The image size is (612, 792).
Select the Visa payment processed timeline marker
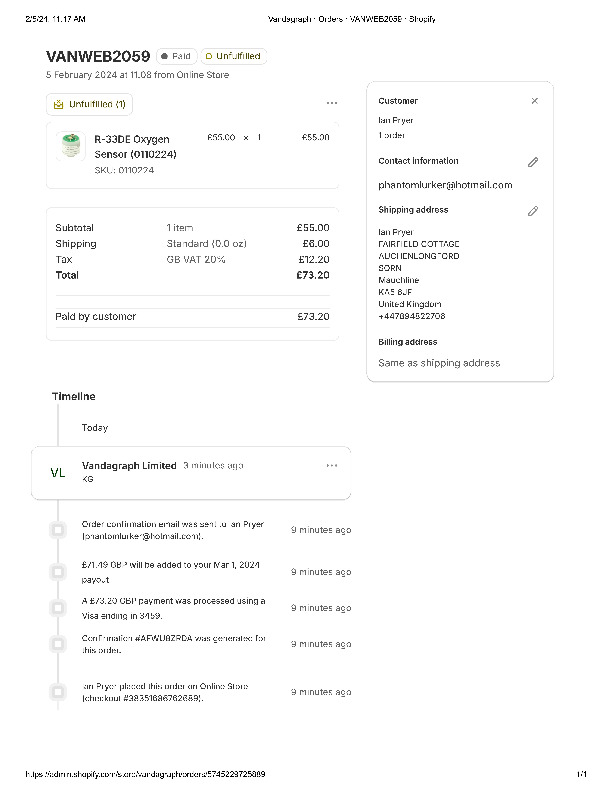pyautogui.click(x=58, y=607)
